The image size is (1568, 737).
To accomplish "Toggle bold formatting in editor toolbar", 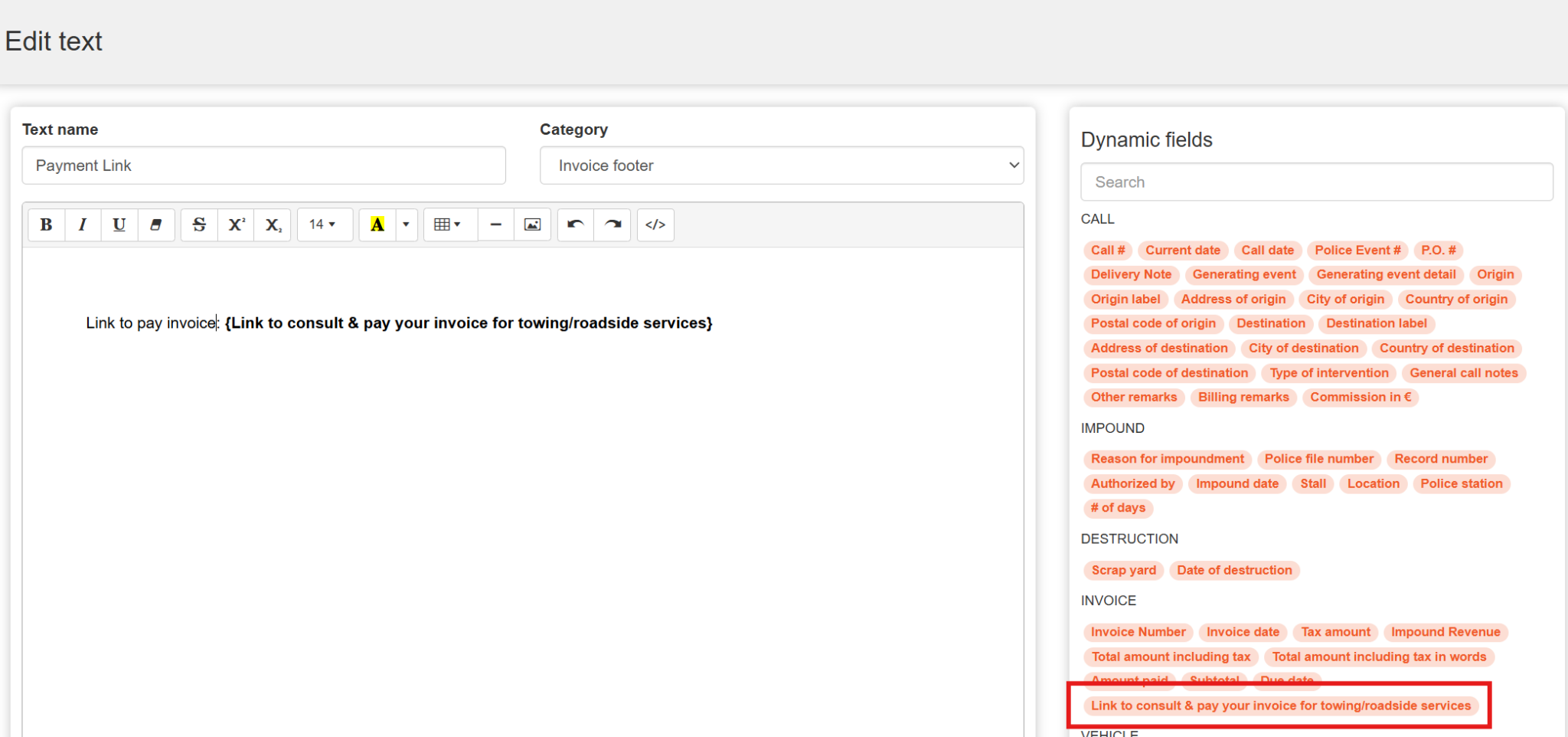I will [x=46, y=224].
